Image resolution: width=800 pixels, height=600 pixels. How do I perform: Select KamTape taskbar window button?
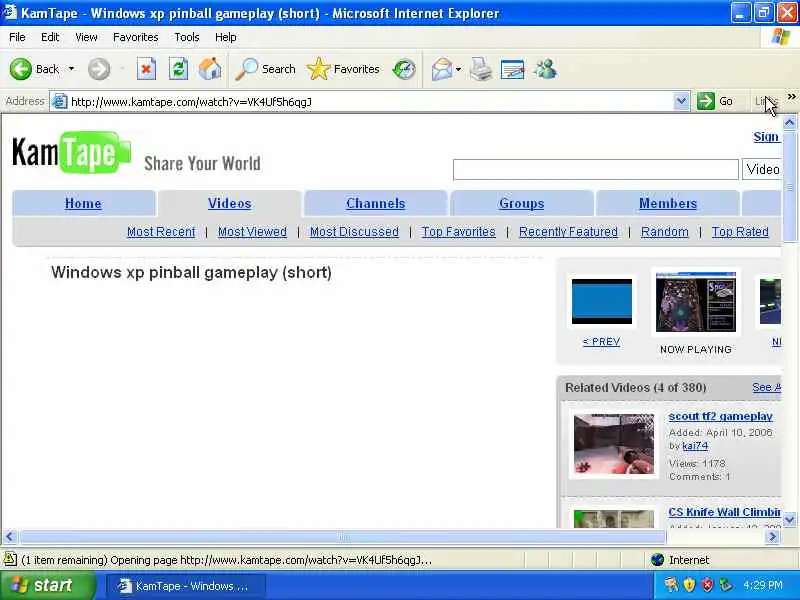186,586
